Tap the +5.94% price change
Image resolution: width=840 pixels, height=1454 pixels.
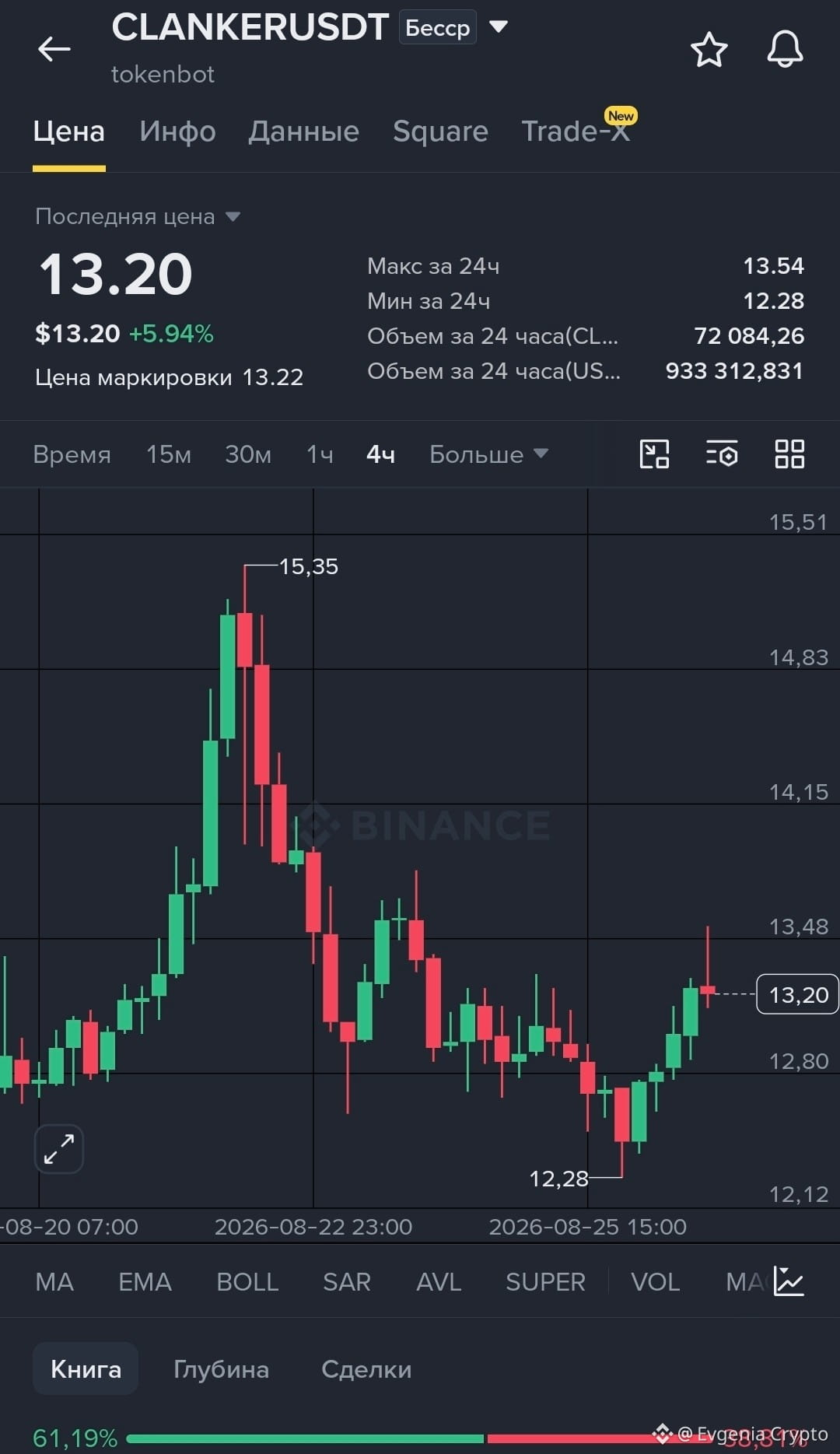(x=171, y=334)
